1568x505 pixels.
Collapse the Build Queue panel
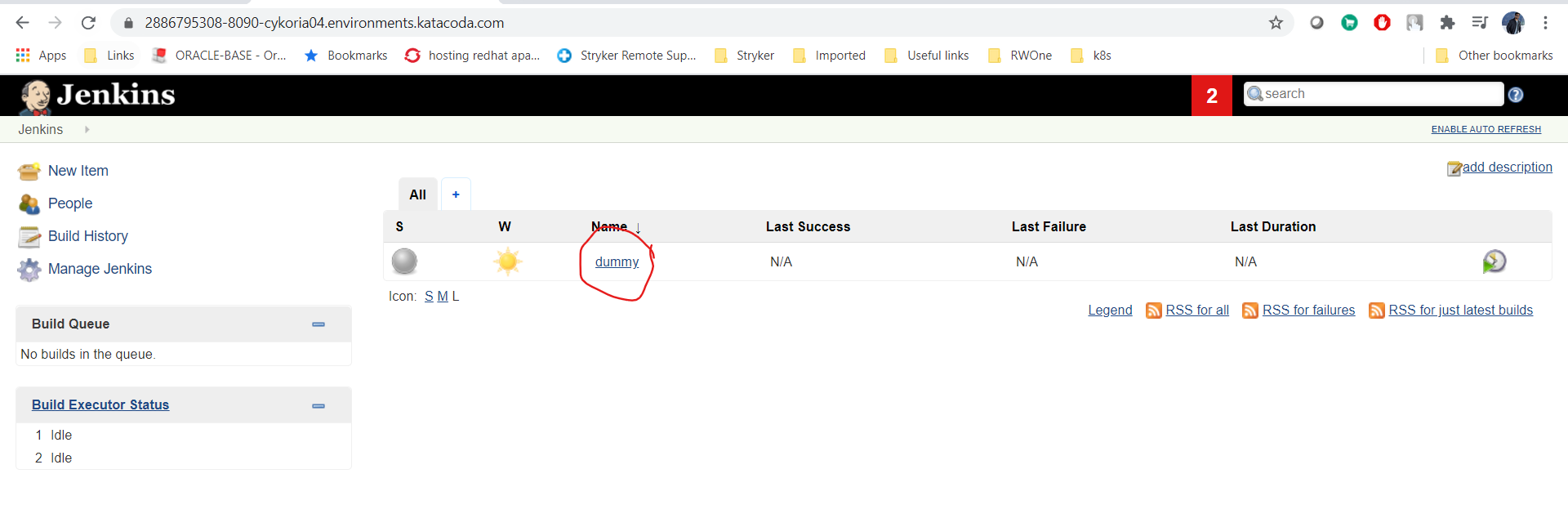tap(318, 324)
